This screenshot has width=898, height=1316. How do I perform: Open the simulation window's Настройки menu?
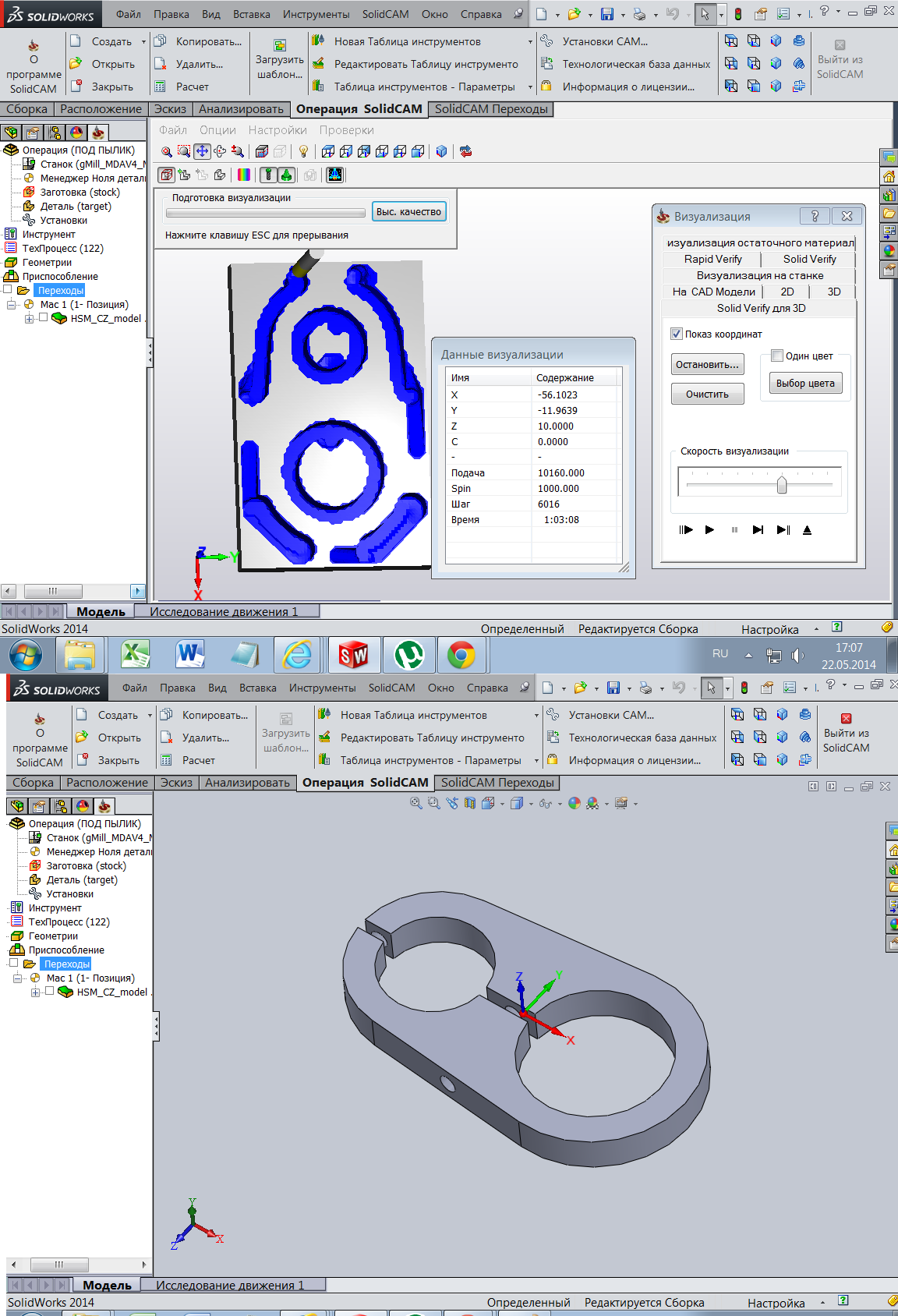278,130
